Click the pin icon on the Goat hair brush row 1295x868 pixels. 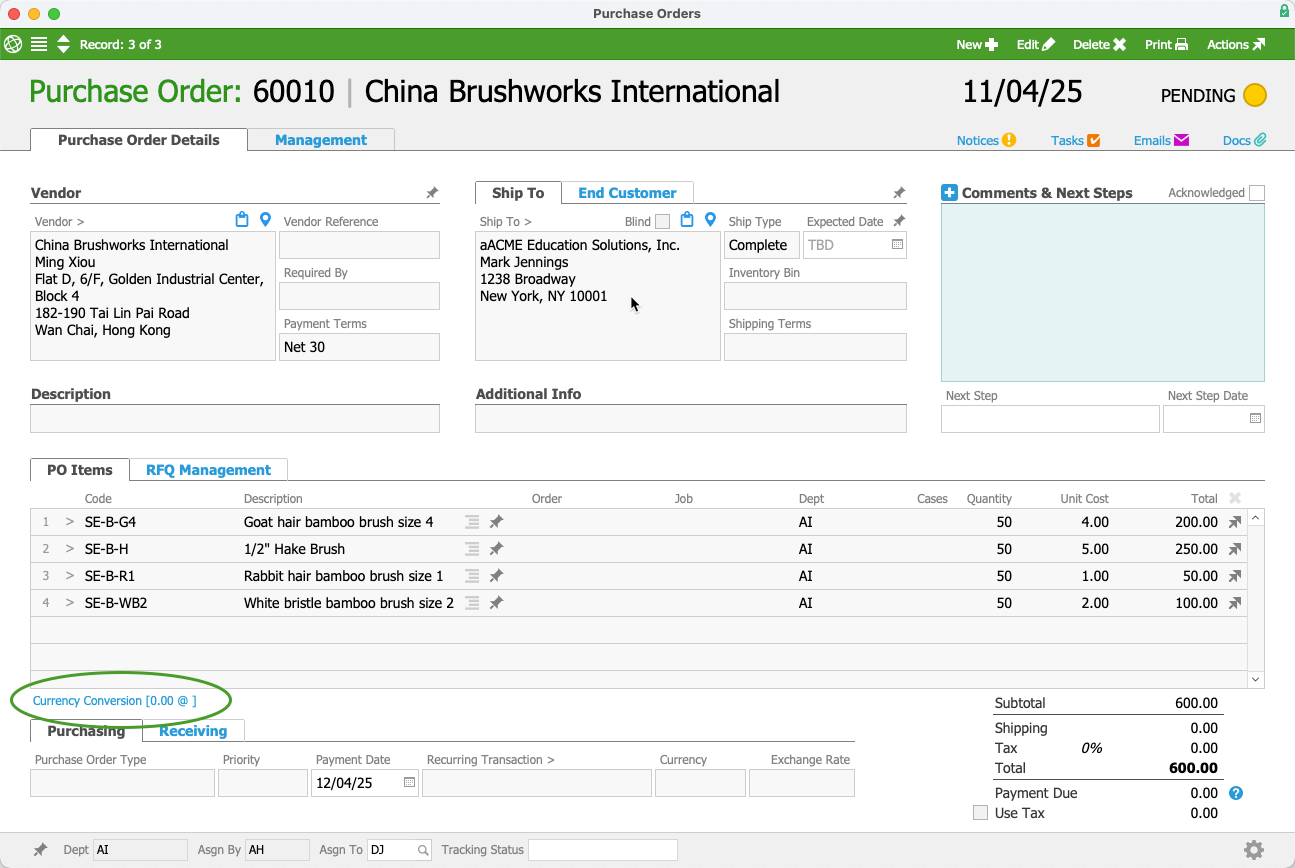click(x=496, y=522)
